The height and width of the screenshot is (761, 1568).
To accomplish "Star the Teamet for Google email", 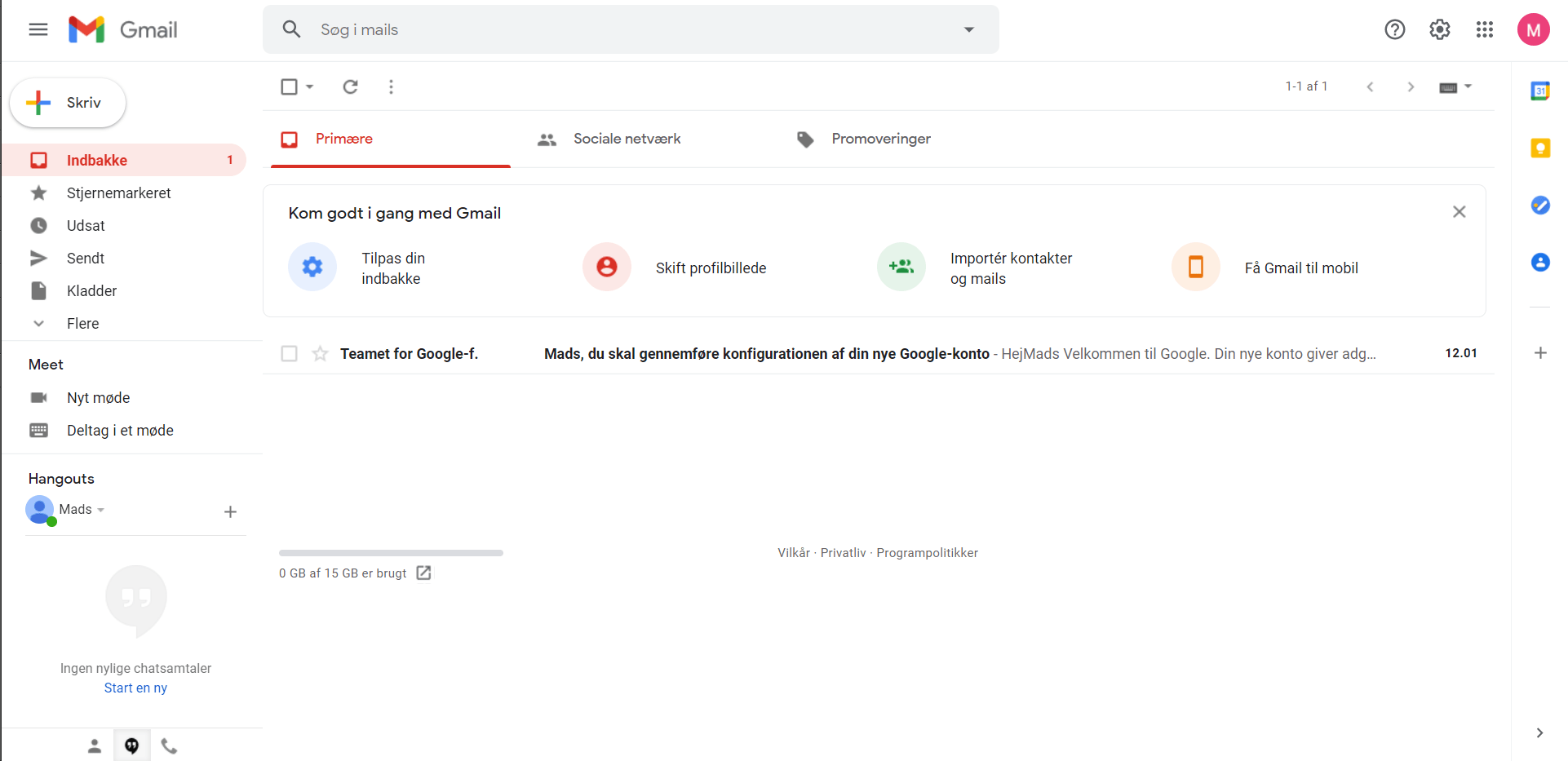I will [x=320, y=353].
